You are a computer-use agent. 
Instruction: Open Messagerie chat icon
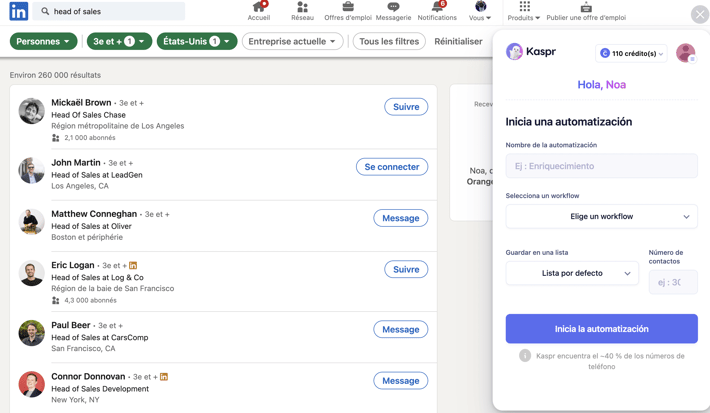coord(393,6)
